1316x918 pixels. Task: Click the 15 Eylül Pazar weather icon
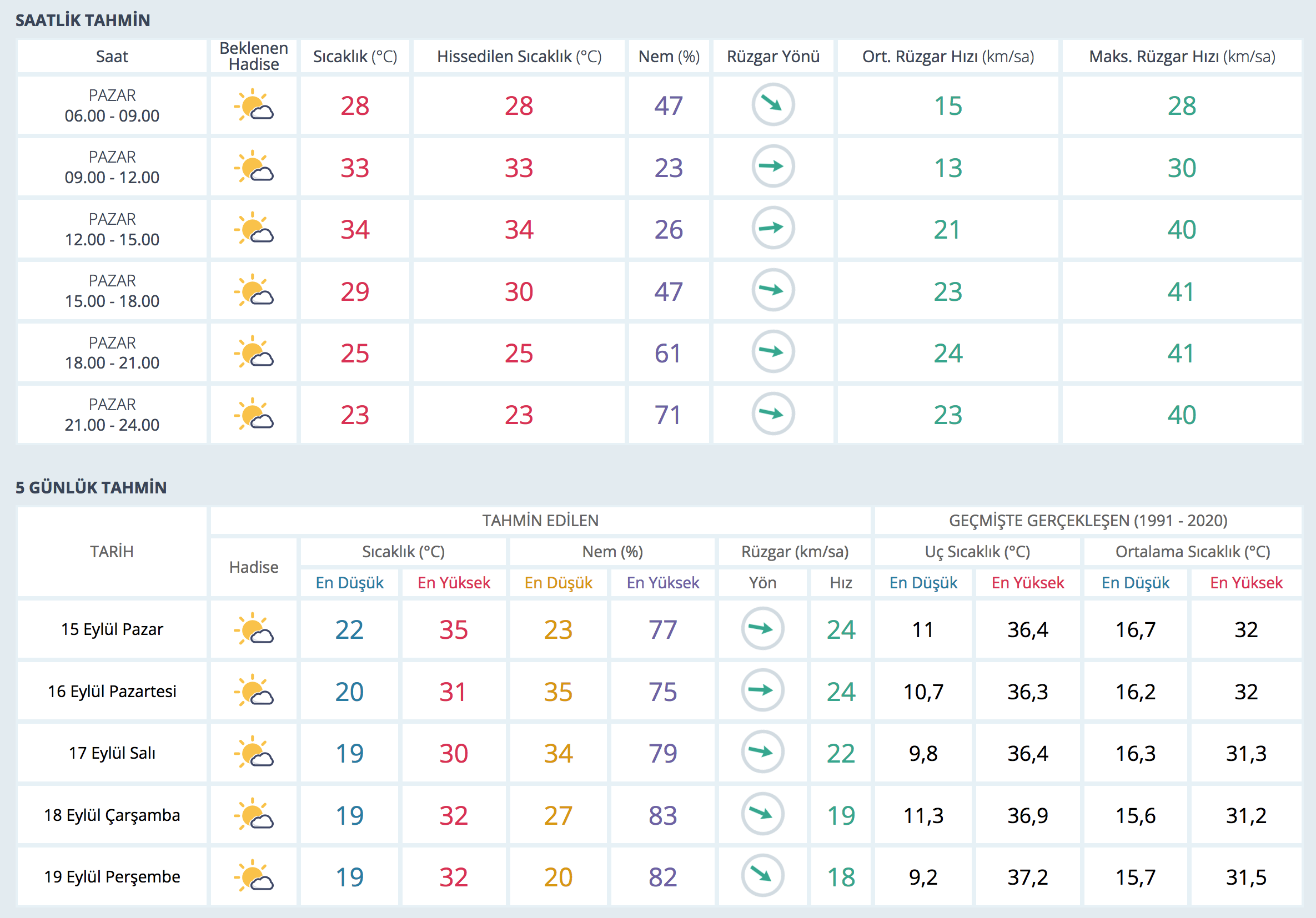click(x=253, y=629)
